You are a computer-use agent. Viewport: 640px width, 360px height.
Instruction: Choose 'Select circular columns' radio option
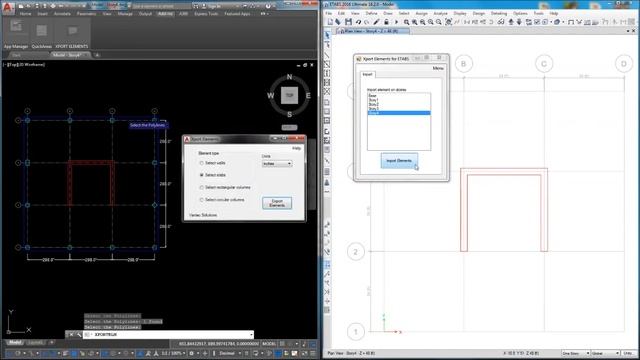(201, 200)
